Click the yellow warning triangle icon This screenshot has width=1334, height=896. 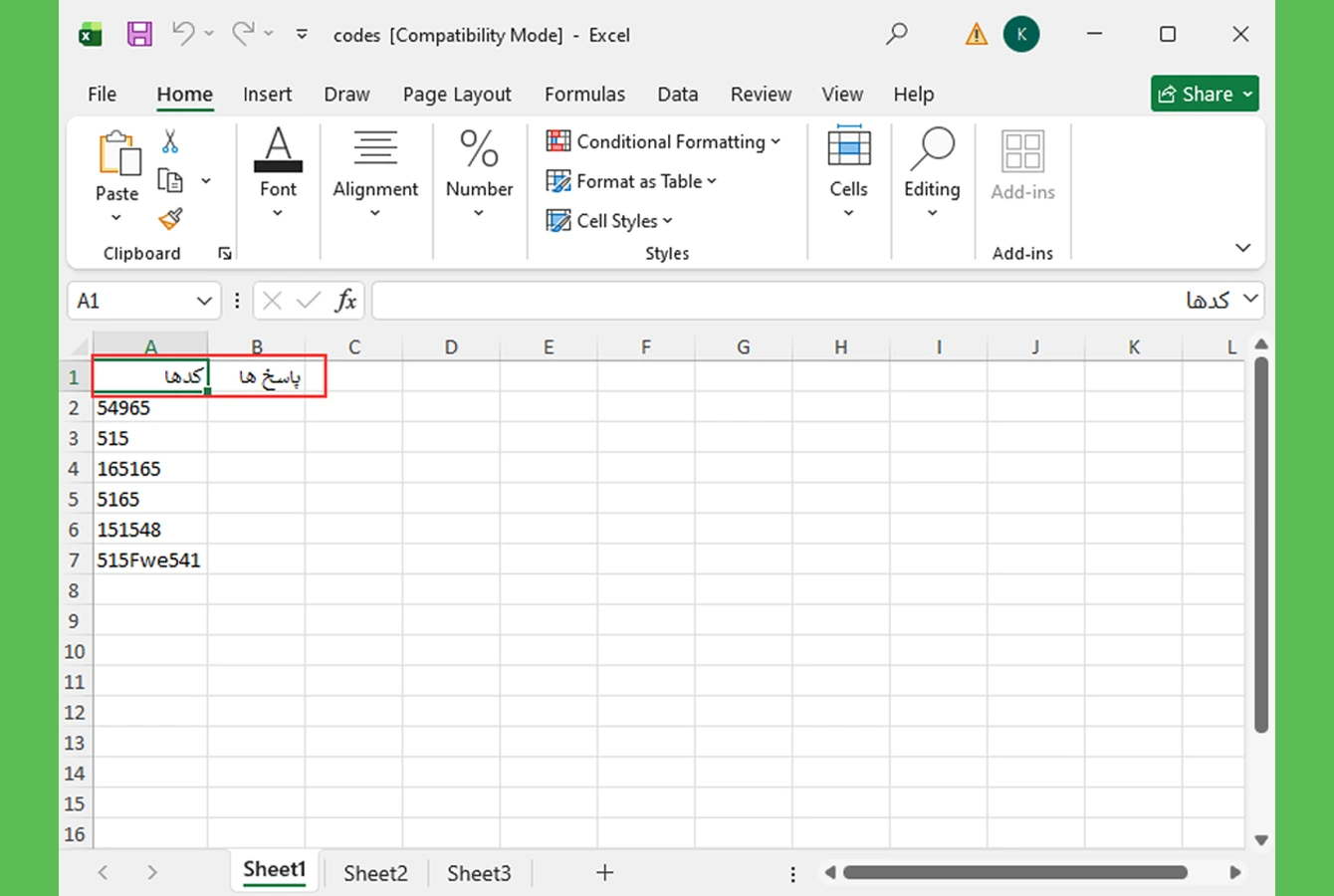tap(977, 35)
